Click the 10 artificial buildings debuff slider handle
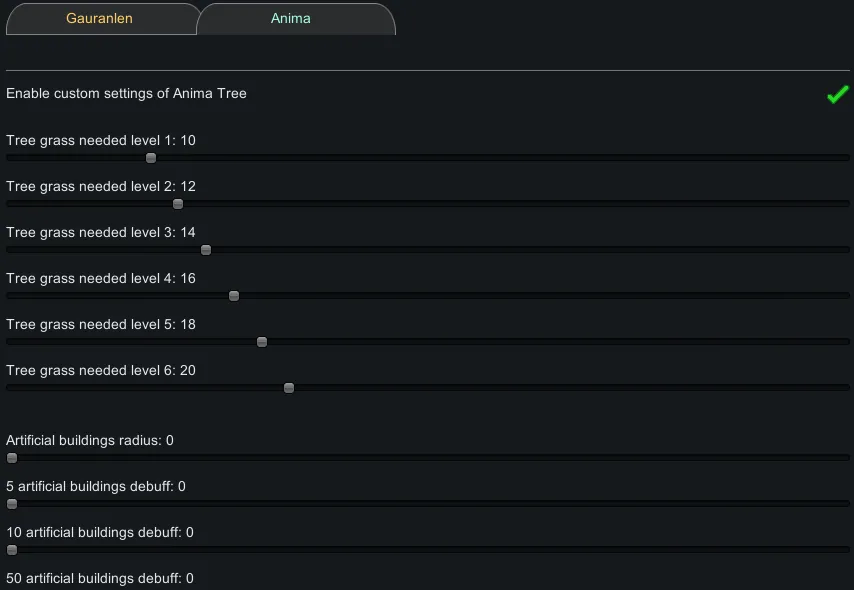Image resolution: width=854 pixels, height=590 pixels. click(12, 550)
